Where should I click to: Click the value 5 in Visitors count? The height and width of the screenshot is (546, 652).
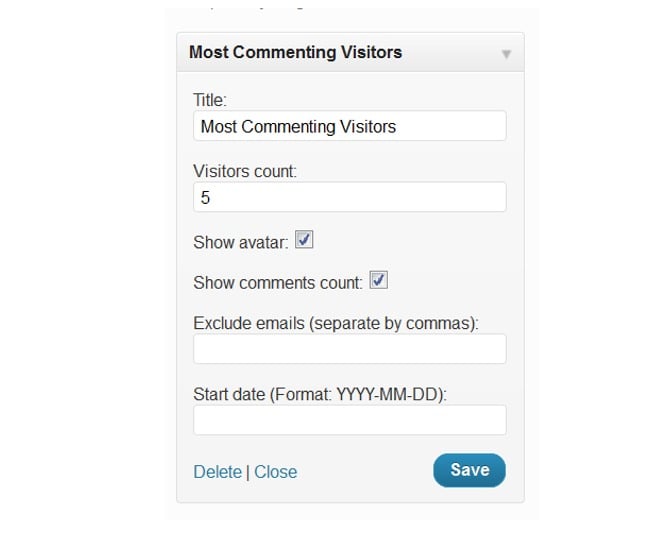pyautogui.click(x=206, y=198)
